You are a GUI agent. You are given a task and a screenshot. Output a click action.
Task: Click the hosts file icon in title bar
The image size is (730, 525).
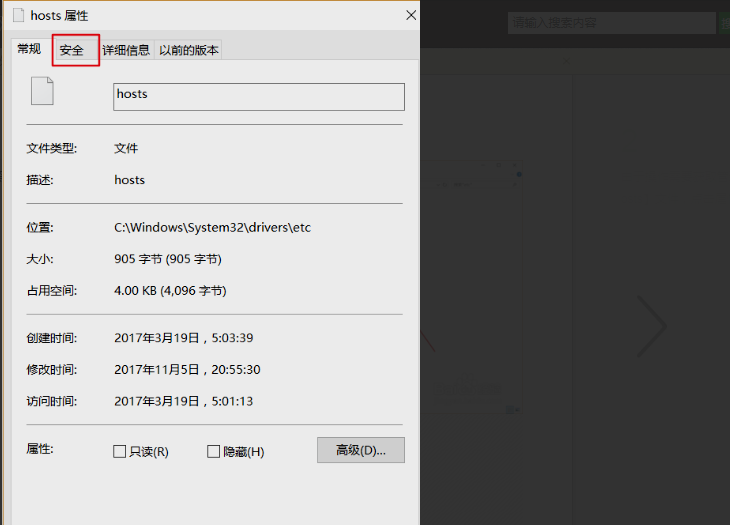(x=18, y=15)
